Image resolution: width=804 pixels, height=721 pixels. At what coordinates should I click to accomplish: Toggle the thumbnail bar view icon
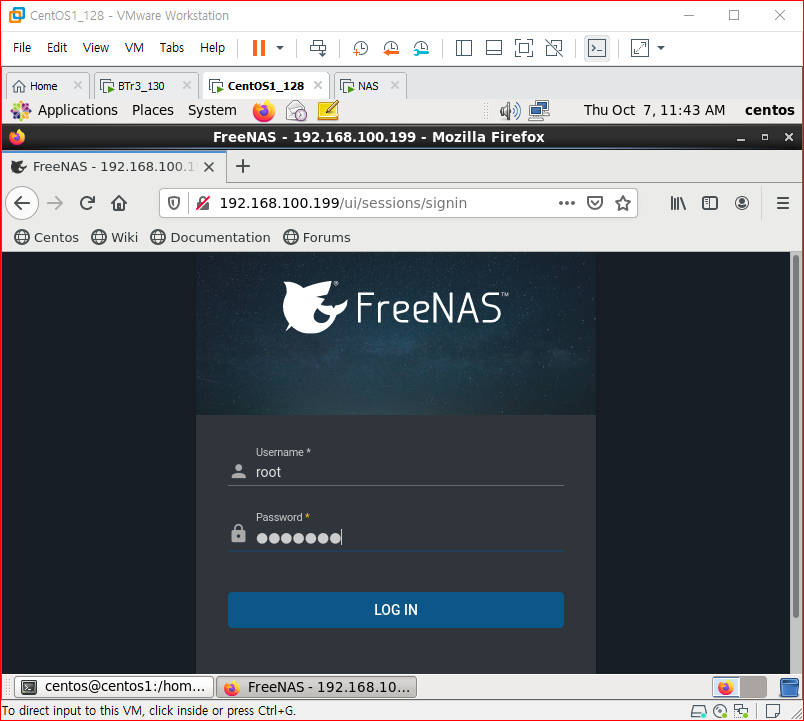click(494, 48)
